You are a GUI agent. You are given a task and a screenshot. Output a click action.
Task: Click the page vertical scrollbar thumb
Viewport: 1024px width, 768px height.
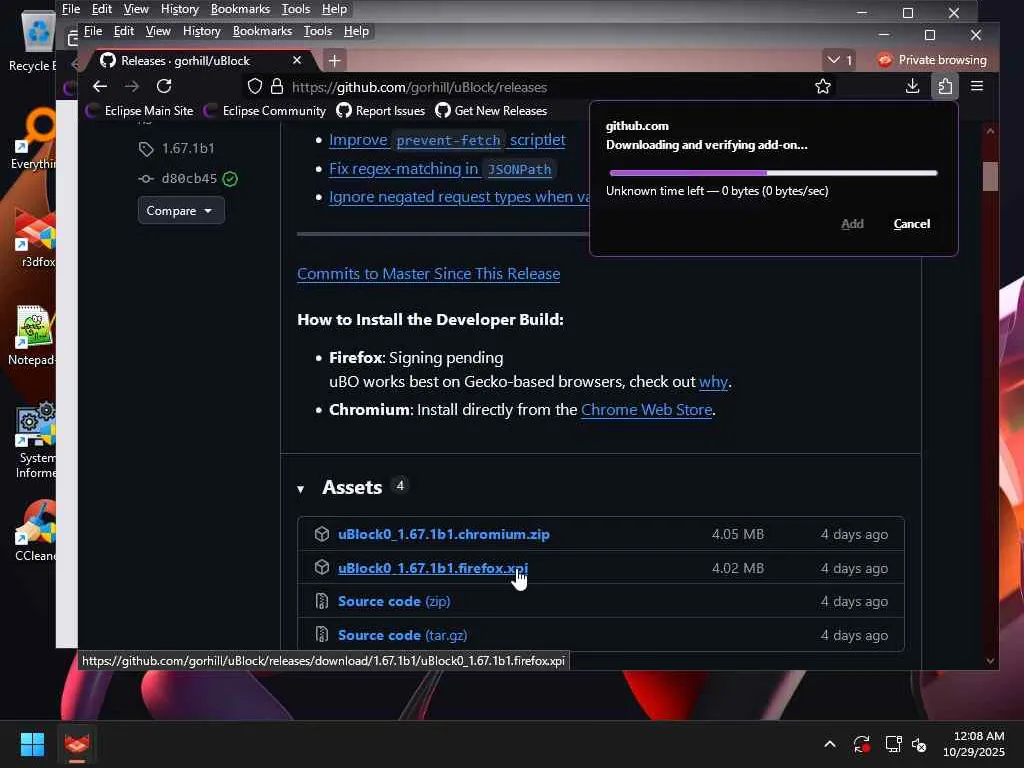coord(990,176)
